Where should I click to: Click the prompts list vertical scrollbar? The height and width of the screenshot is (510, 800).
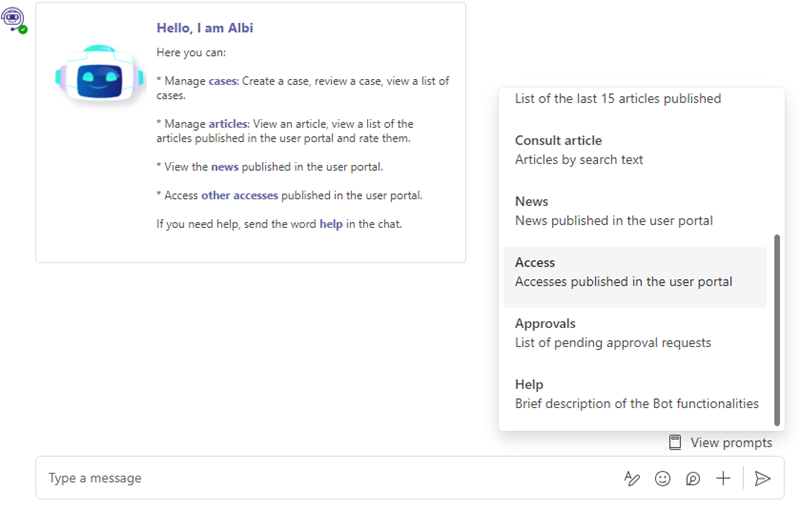coord(777,329)
